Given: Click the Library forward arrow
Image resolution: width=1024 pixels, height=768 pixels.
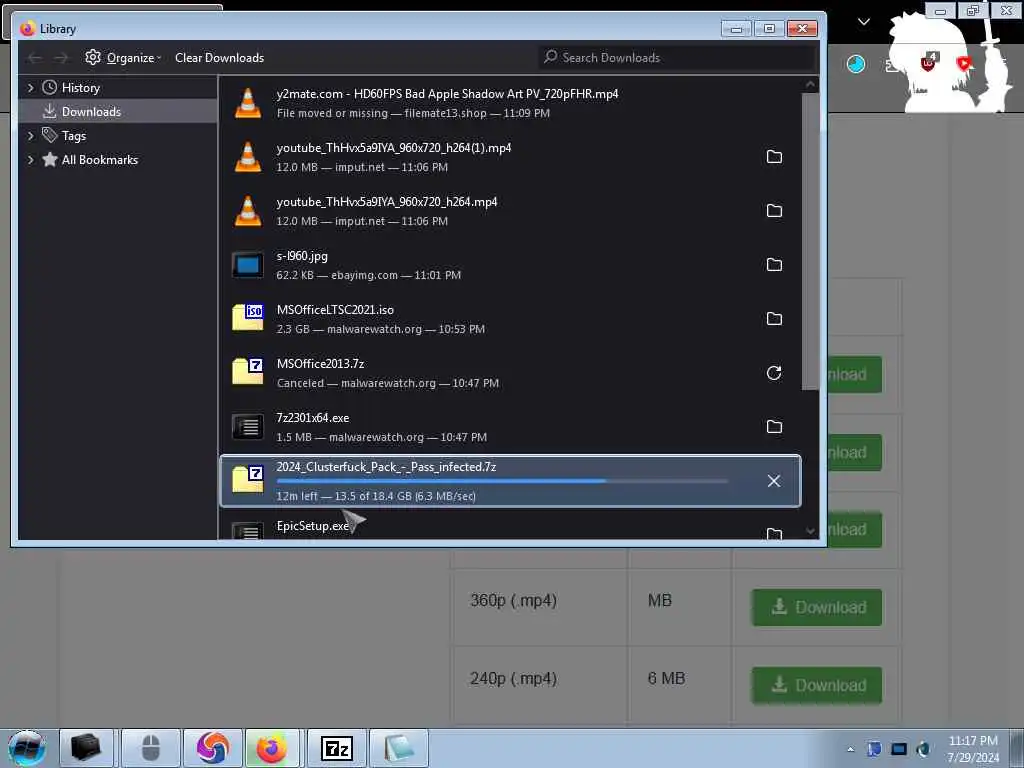Looking at the screenshot, I should [61, 57].
